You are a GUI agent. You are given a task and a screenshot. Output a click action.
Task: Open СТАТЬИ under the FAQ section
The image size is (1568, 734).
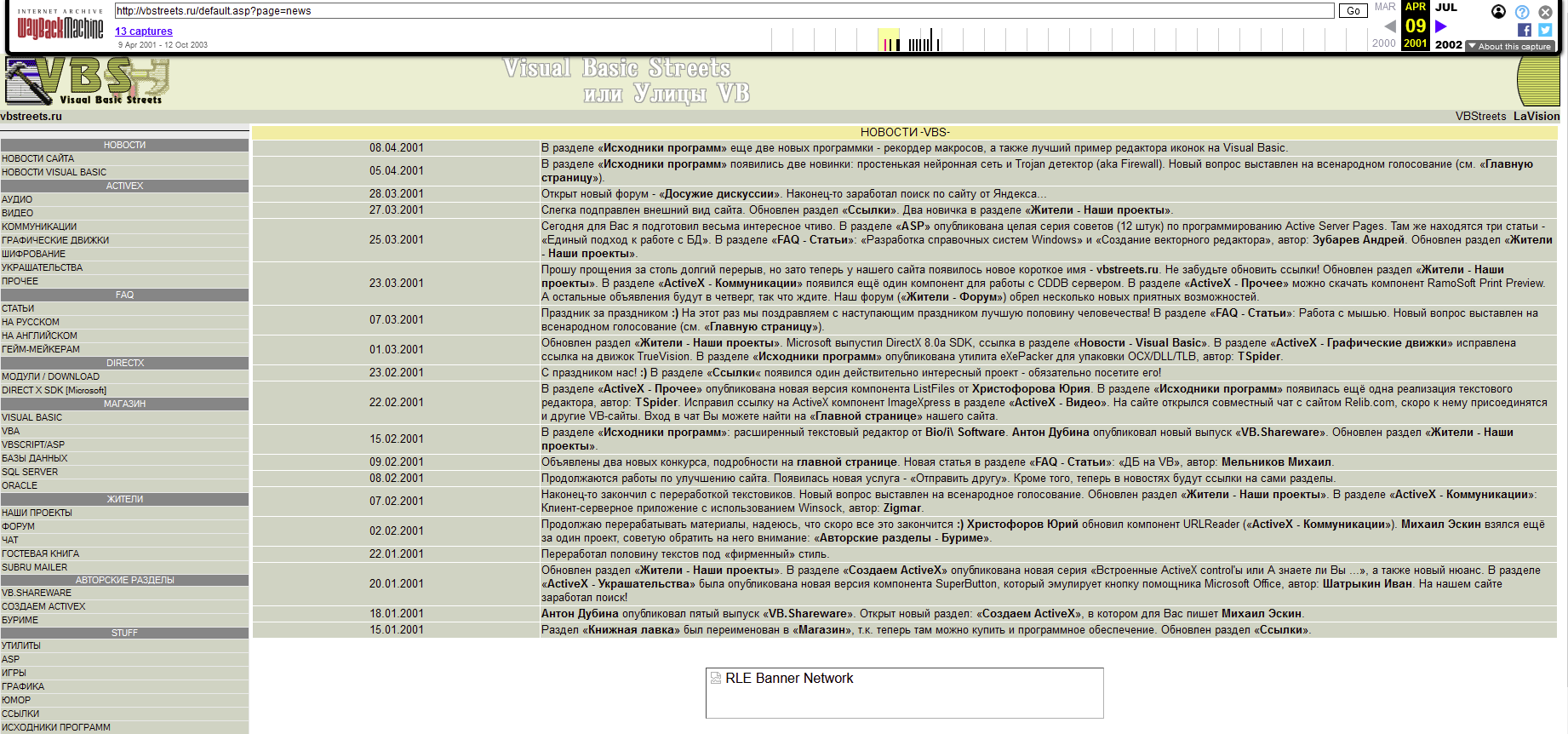point(18,308)
